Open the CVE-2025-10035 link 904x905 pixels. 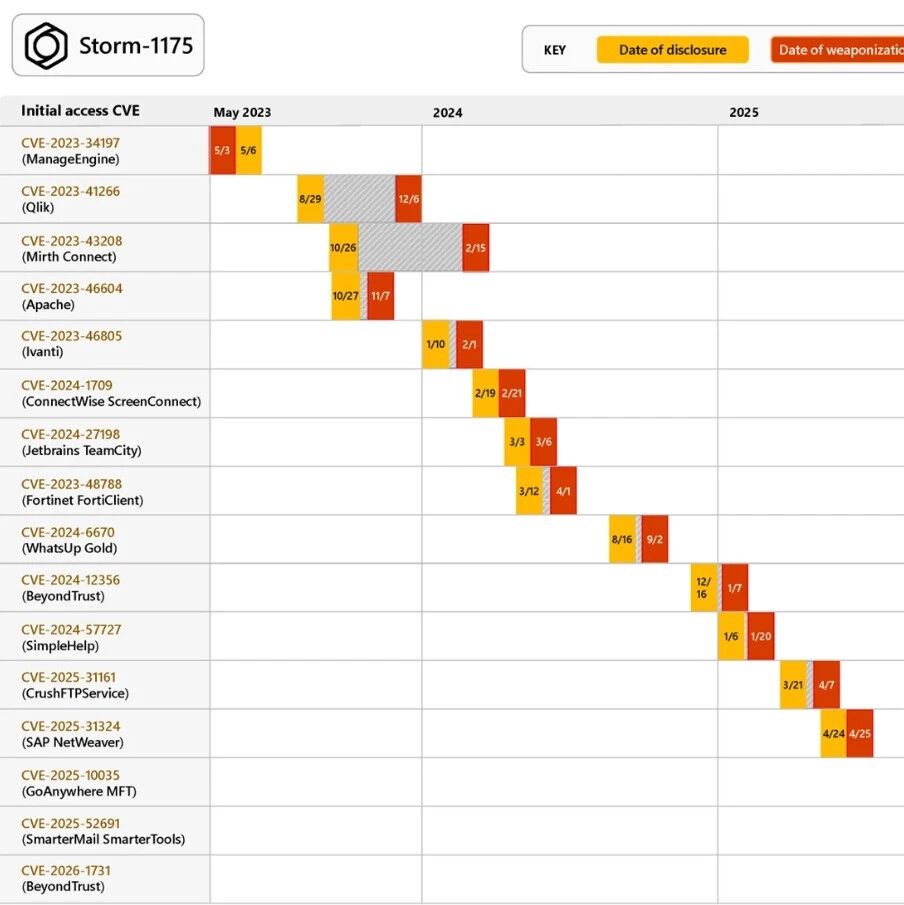point(70,775)
